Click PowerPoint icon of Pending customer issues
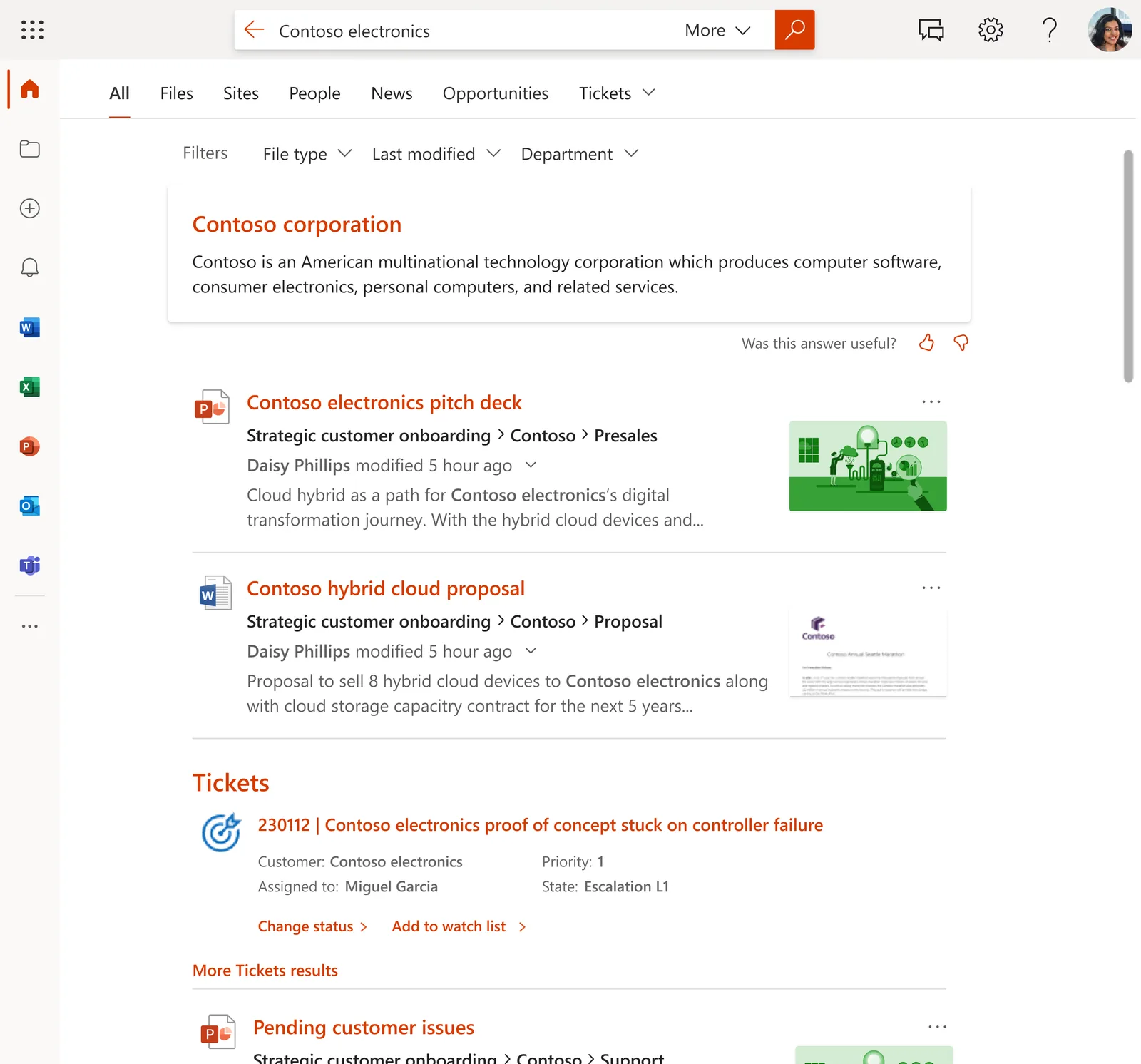Screen dimensions: 1141x1064 click(x=218, y=1031)
